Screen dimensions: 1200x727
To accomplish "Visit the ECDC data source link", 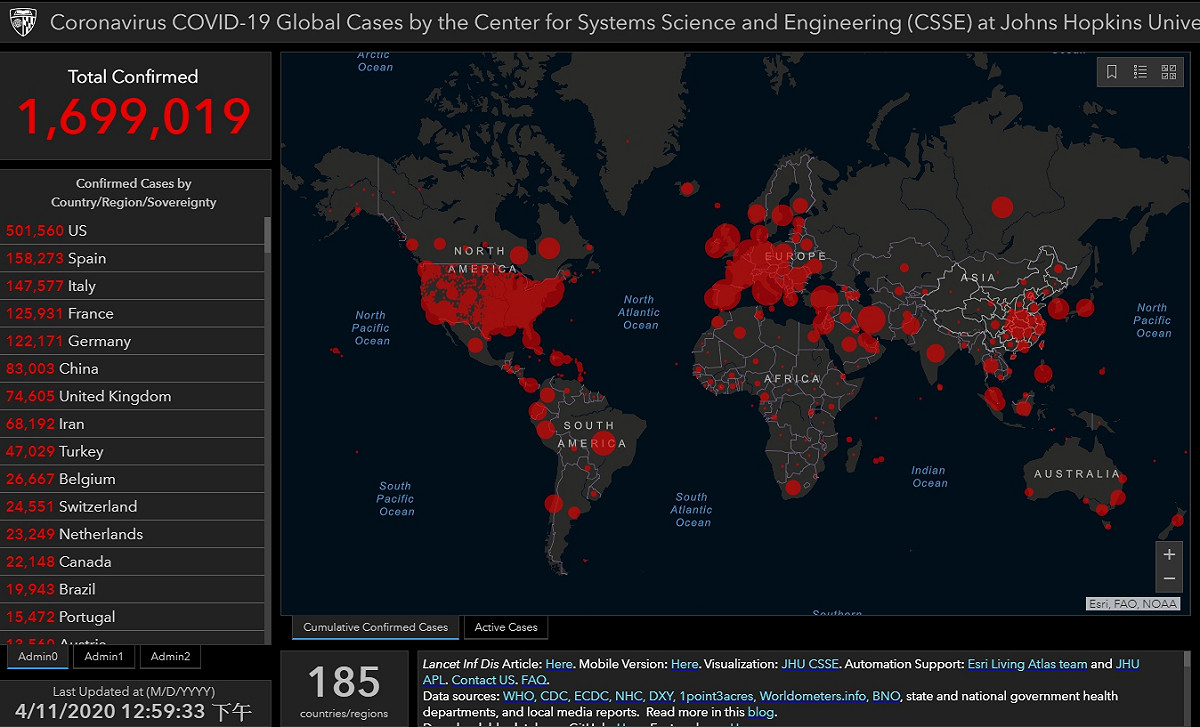I will pyautogui.click(x=591, y=696).
